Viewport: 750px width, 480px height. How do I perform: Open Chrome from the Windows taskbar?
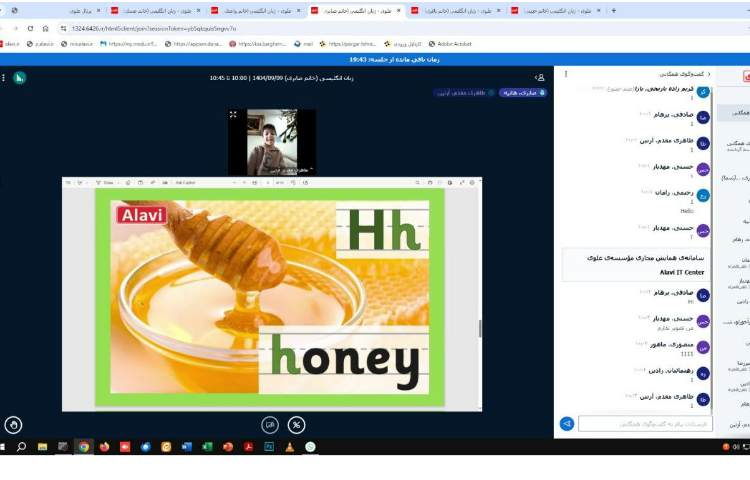pos(83,447)
